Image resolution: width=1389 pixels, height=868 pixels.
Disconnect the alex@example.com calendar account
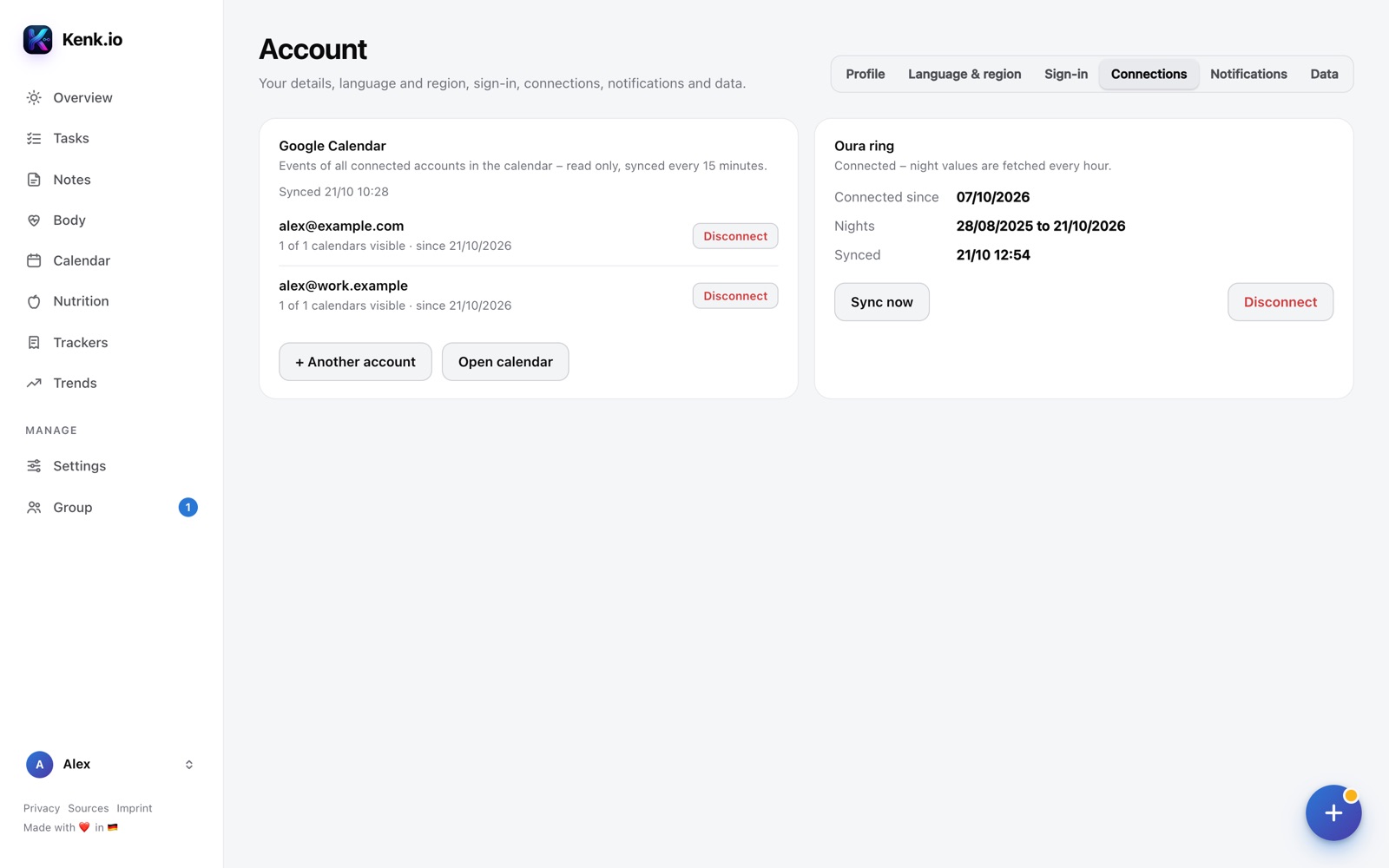pos(735,236)
